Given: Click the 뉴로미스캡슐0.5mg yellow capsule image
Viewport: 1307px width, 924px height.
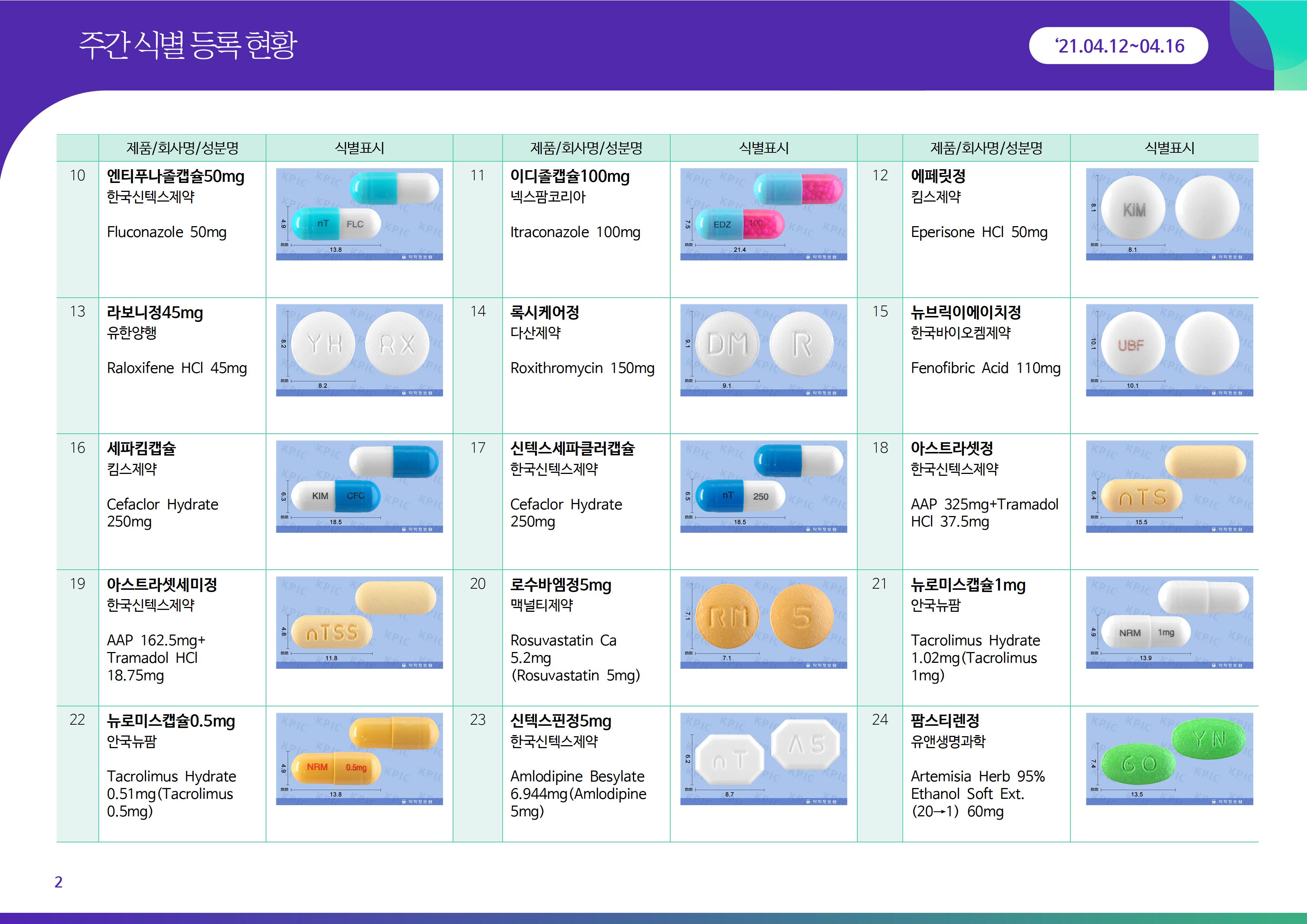Looking at the screenshot, I should [359, 758].
